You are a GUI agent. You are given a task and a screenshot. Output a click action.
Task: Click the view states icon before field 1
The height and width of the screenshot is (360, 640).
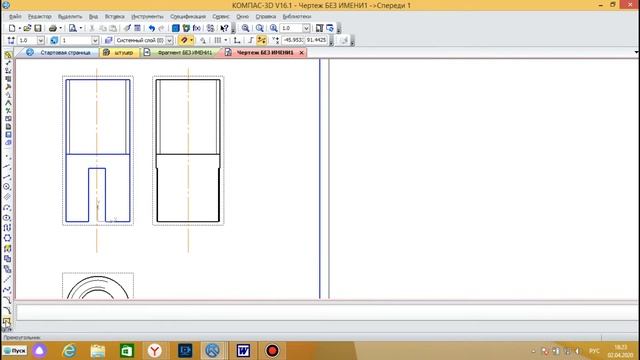pyautogui.click(x=54, y=40)
